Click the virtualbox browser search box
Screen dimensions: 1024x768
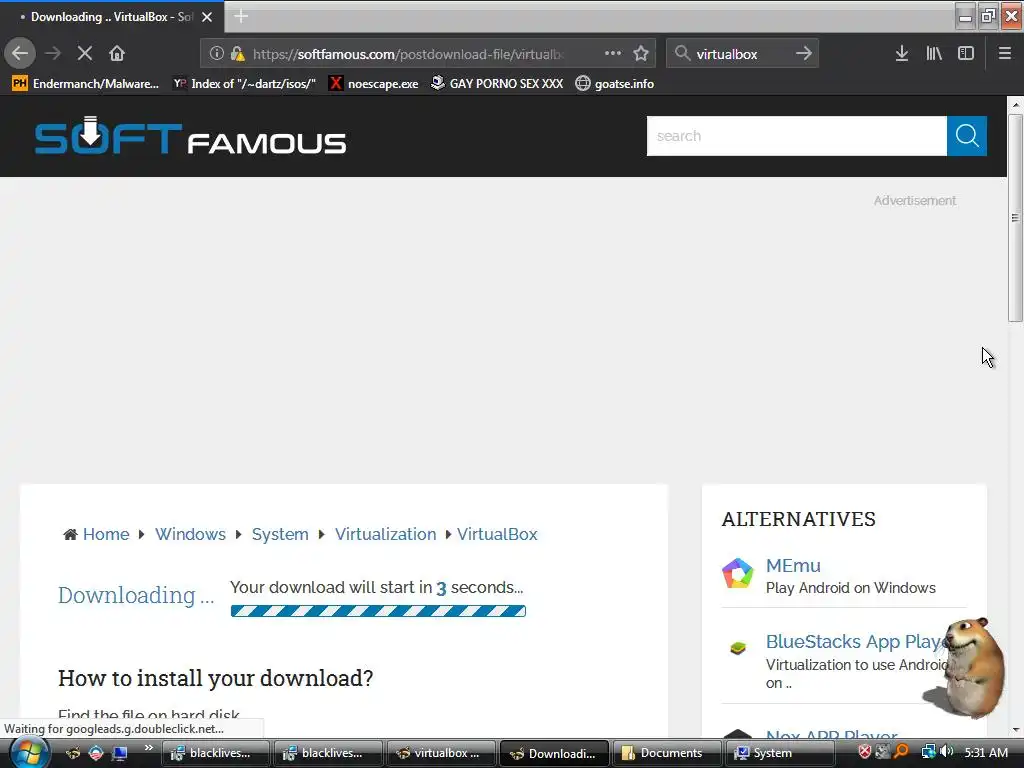point(741,54)
